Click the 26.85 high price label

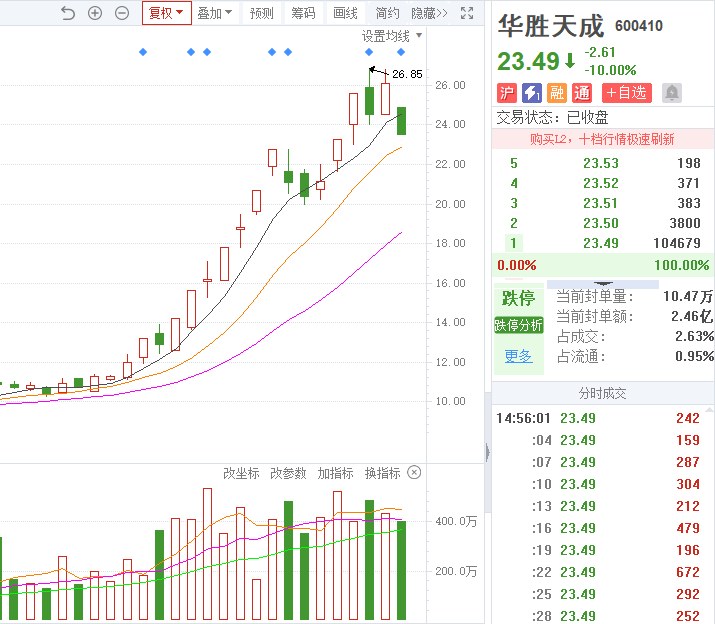tap(407, 74)
